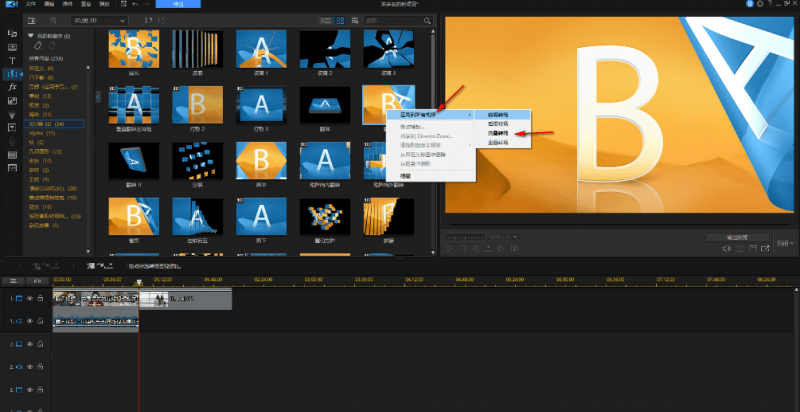Switch the library to large thumbnail grid view
Image resolution: width=800 pixels, height=412 pixels.
[340, 20]
